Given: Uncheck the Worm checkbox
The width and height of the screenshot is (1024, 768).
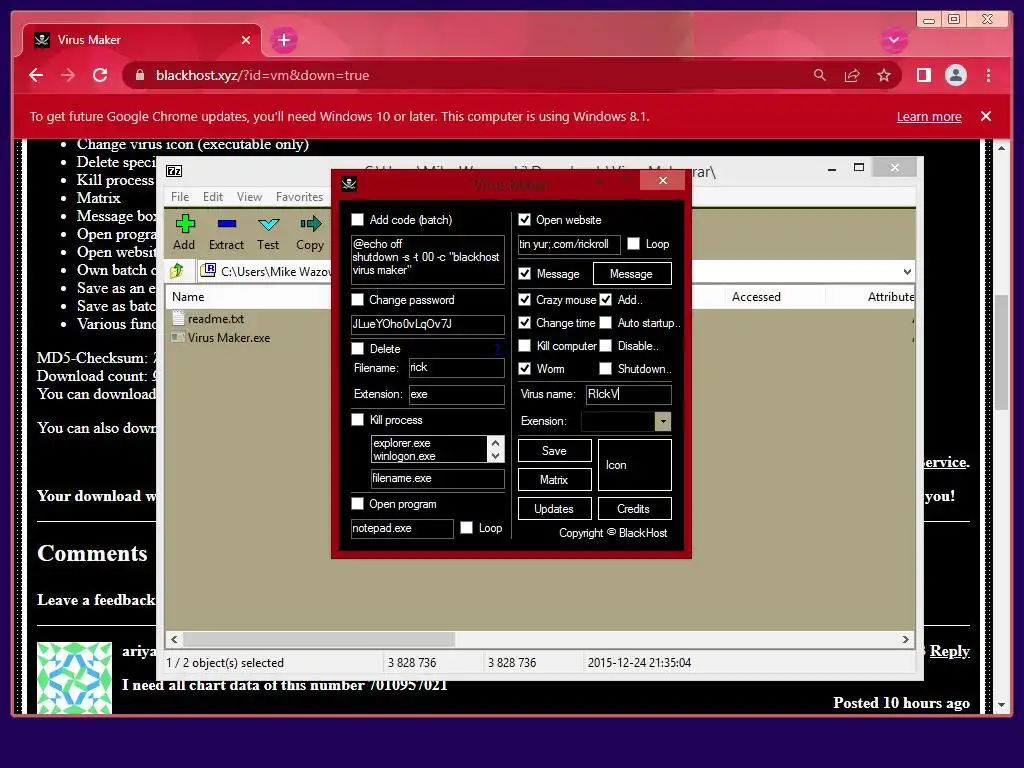Looking at the screenshot, I should (524, 368).
